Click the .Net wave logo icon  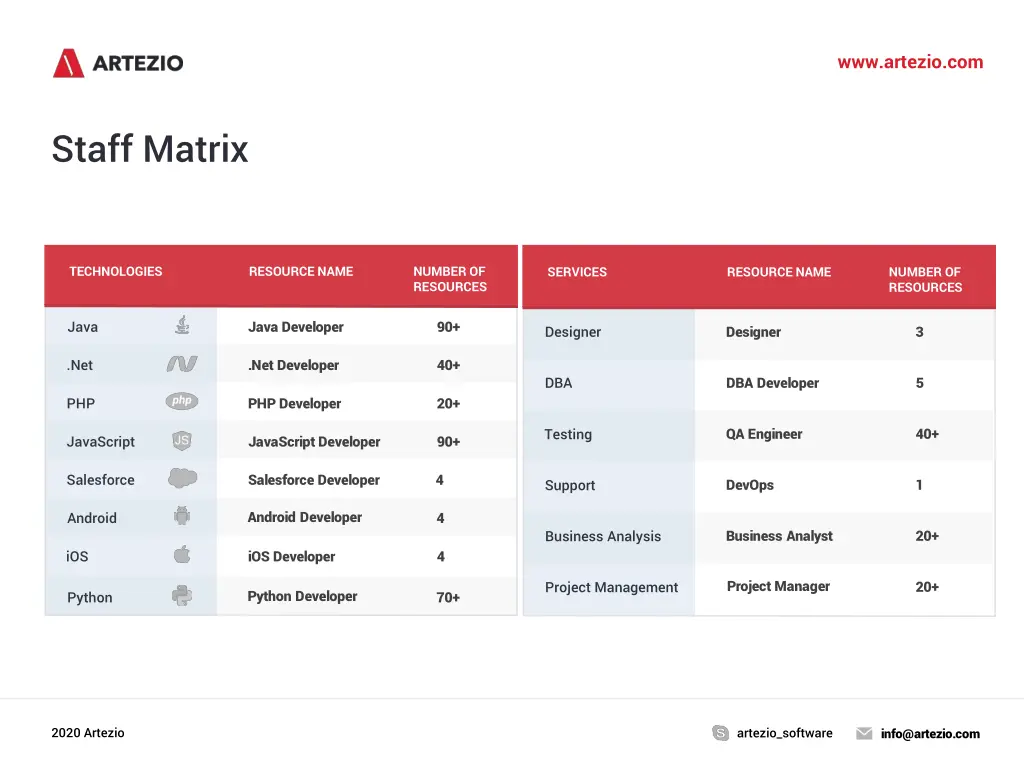(x=182, y=364)
